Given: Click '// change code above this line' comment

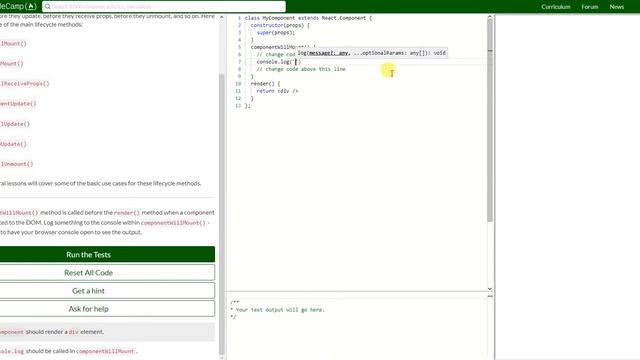Looking at the screenshot, I should coord(301,69).
